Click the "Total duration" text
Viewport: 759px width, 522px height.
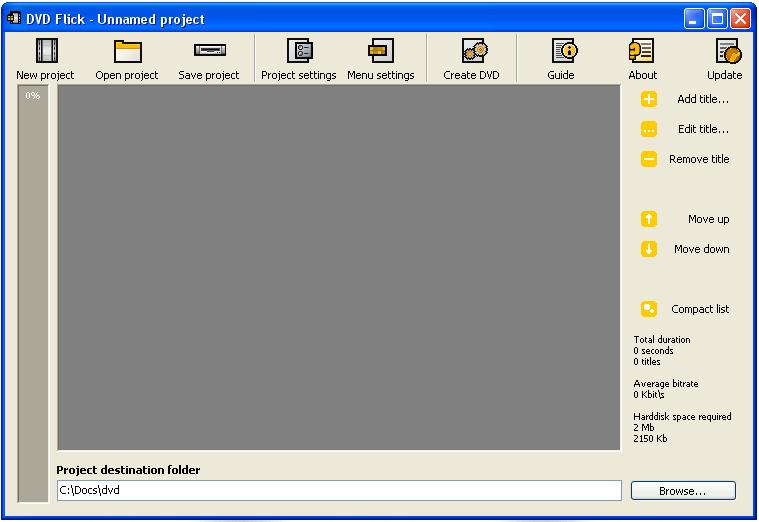(662, 339)
